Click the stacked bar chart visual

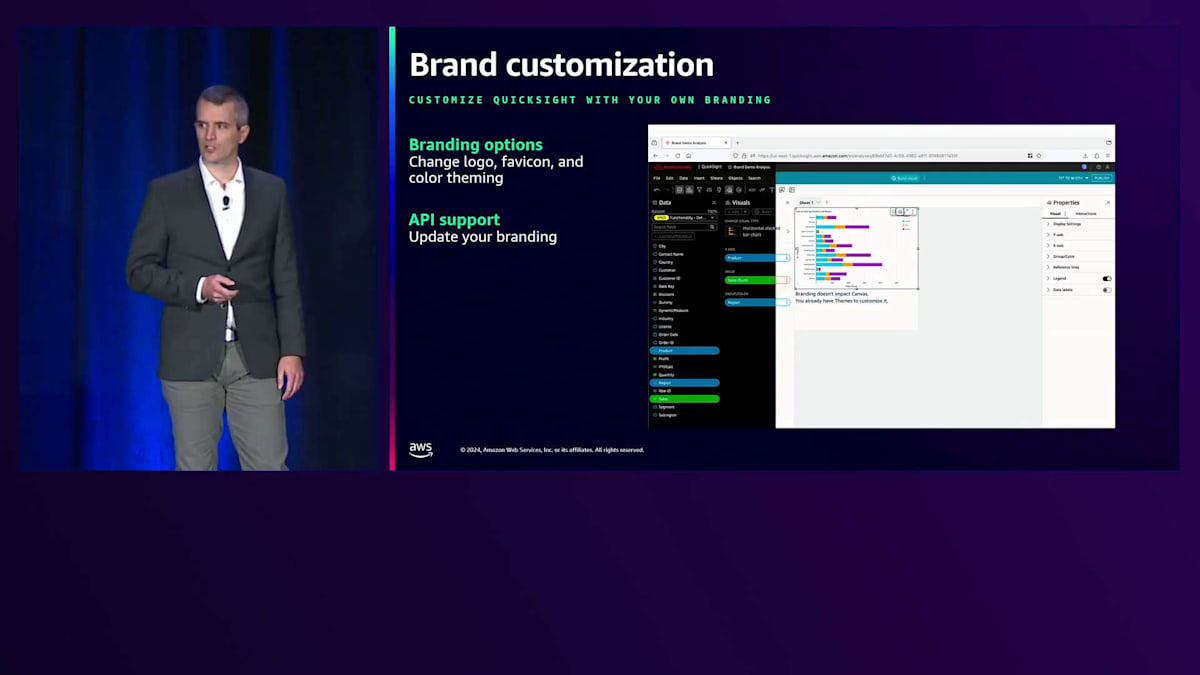point(856,248)
